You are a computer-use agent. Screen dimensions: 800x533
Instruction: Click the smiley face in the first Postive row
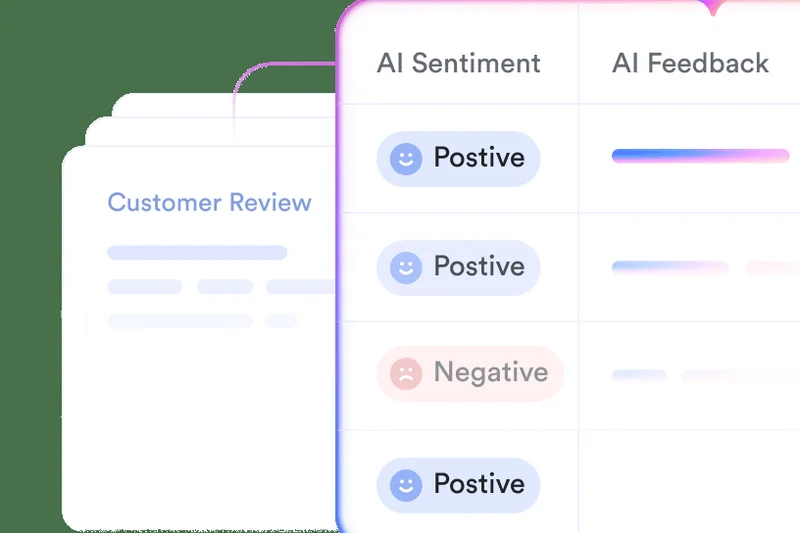(x=405, y=159)
